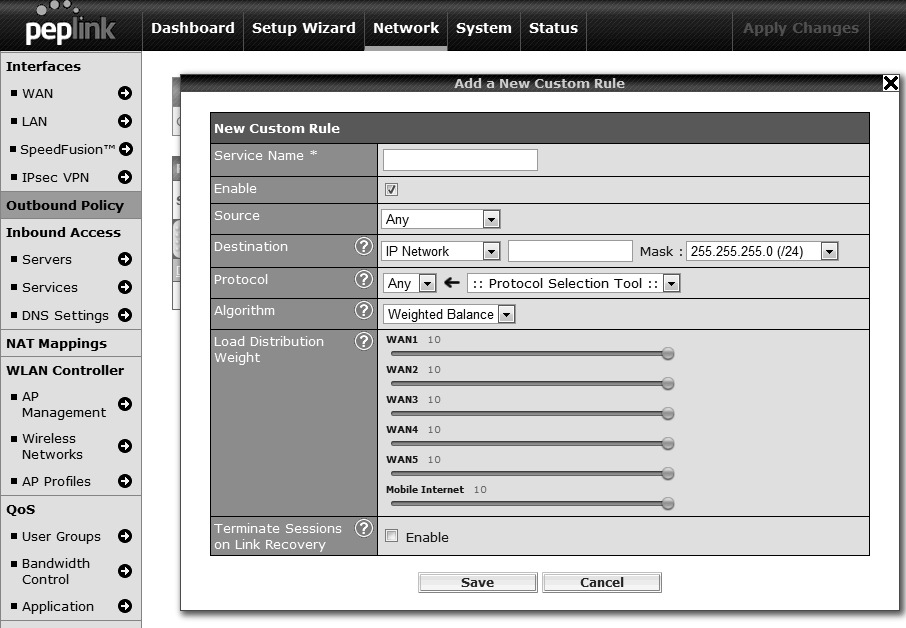Click the WAN5 weight slider handle
Viewport: 906px width, 628px height.
tap(667, 474)
